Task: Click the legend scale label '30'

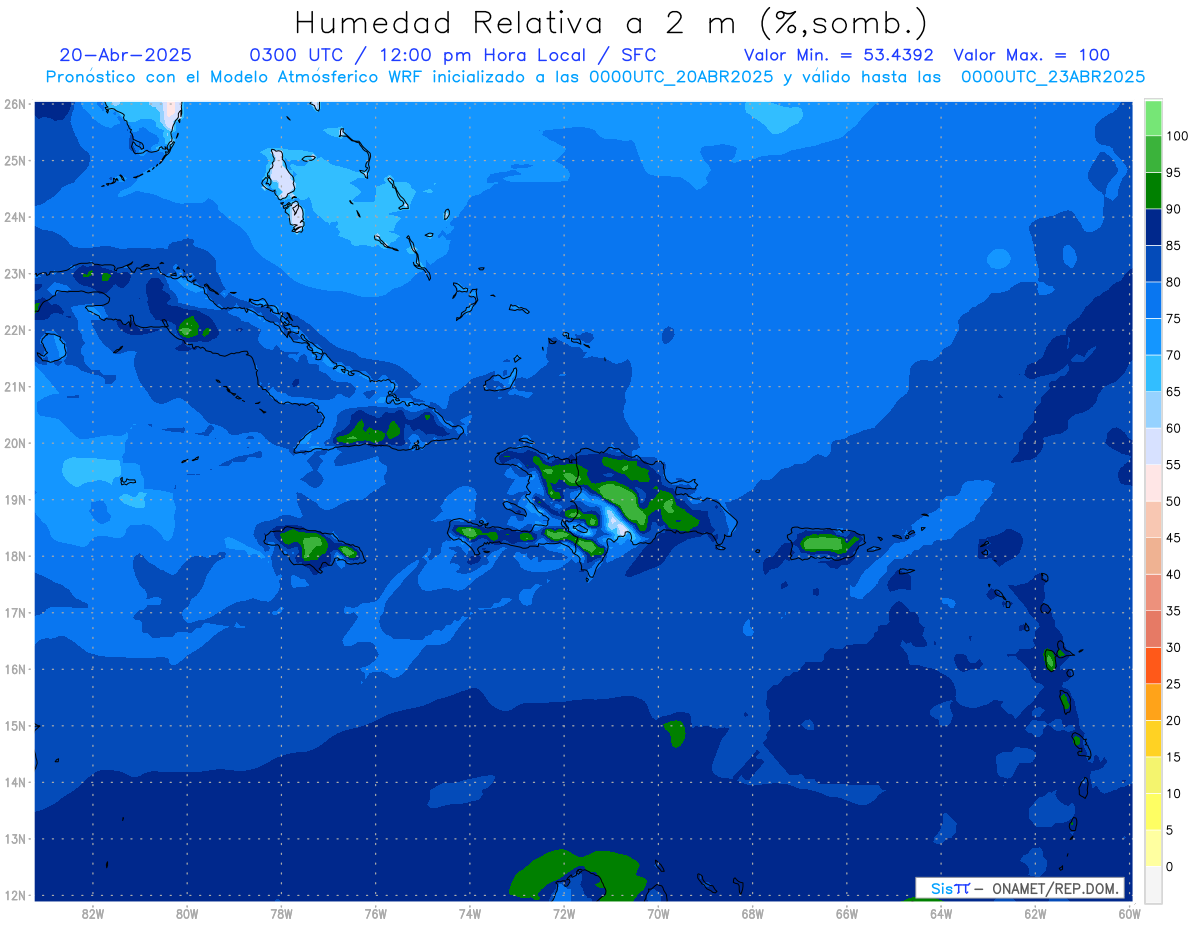Action: (1173, 647)
